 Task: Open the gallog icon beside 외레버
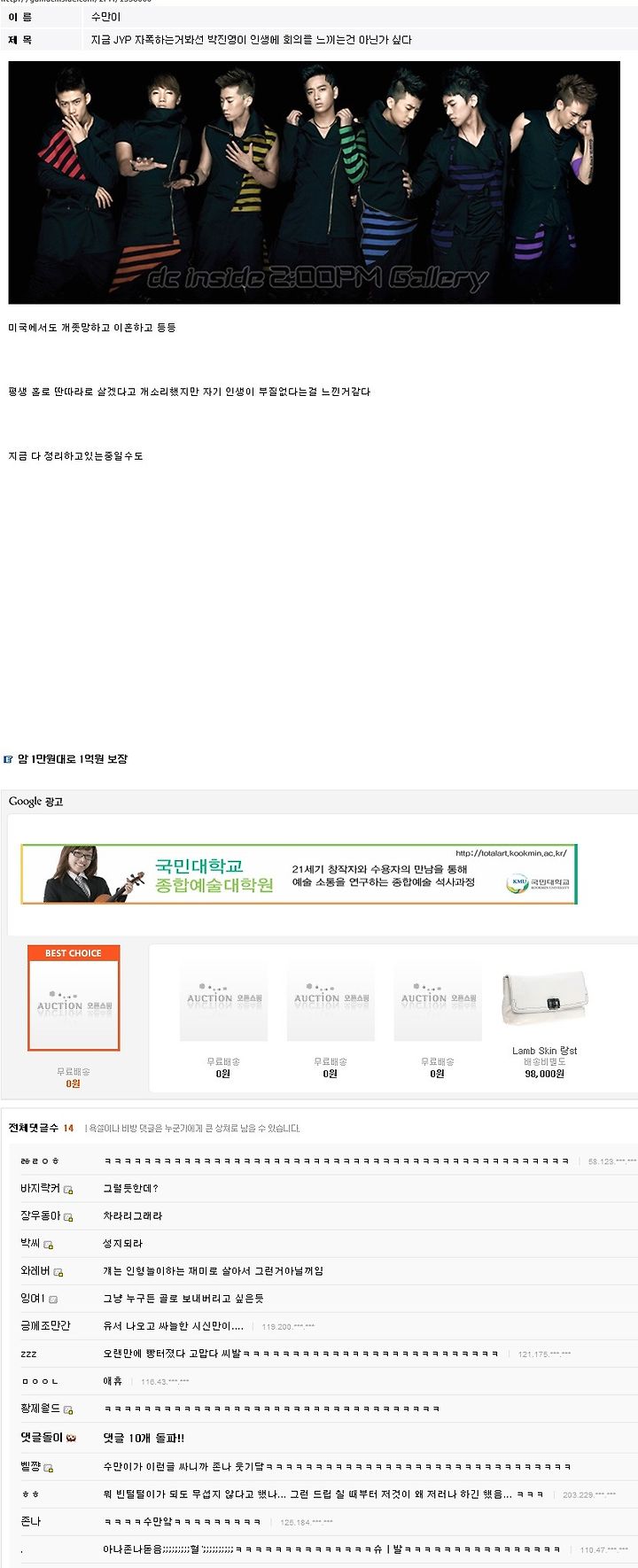pos(58,1272)
